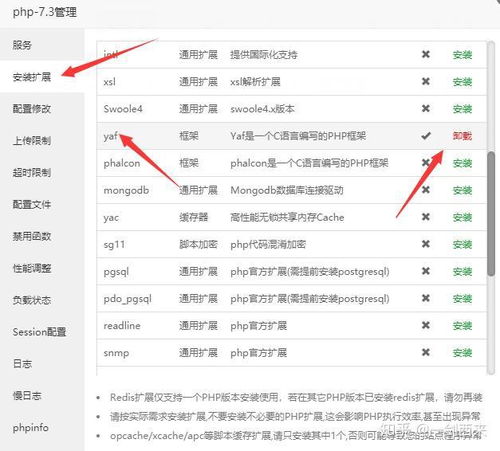Click the X status icon for pdo_pgsql
The width and height of the screenshot is (500, 451).
point(426,298)
